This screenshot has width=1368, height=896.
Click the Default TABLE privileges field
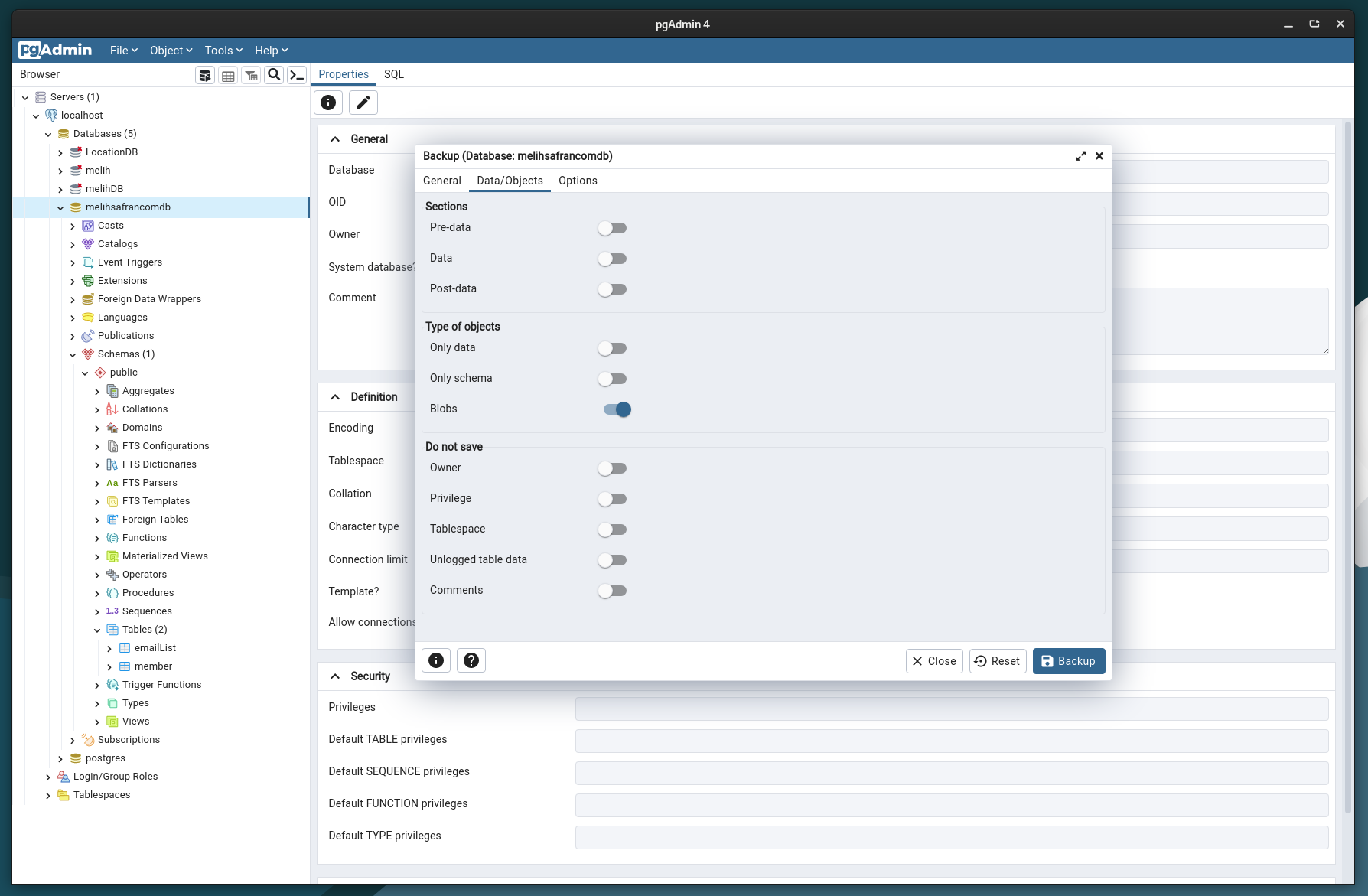(x=952, y=741)
